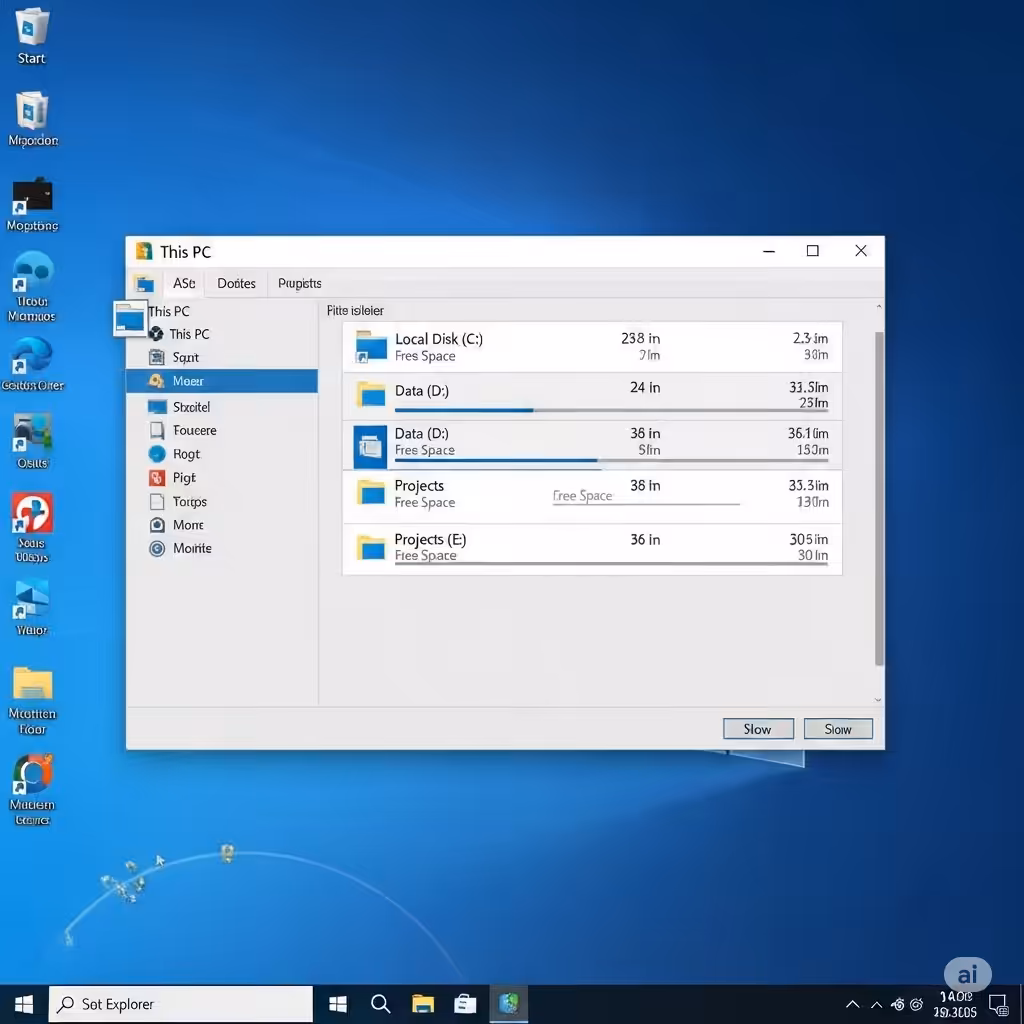
Task: Close the This PC window
Action: coord(861,251)
